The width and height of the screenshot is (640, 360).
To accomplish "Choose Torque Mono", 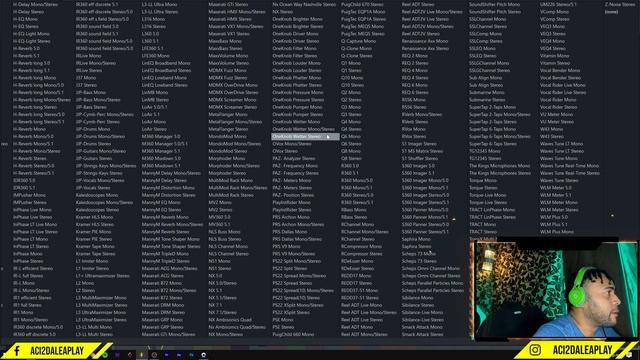I will click(x=482, y=180).
